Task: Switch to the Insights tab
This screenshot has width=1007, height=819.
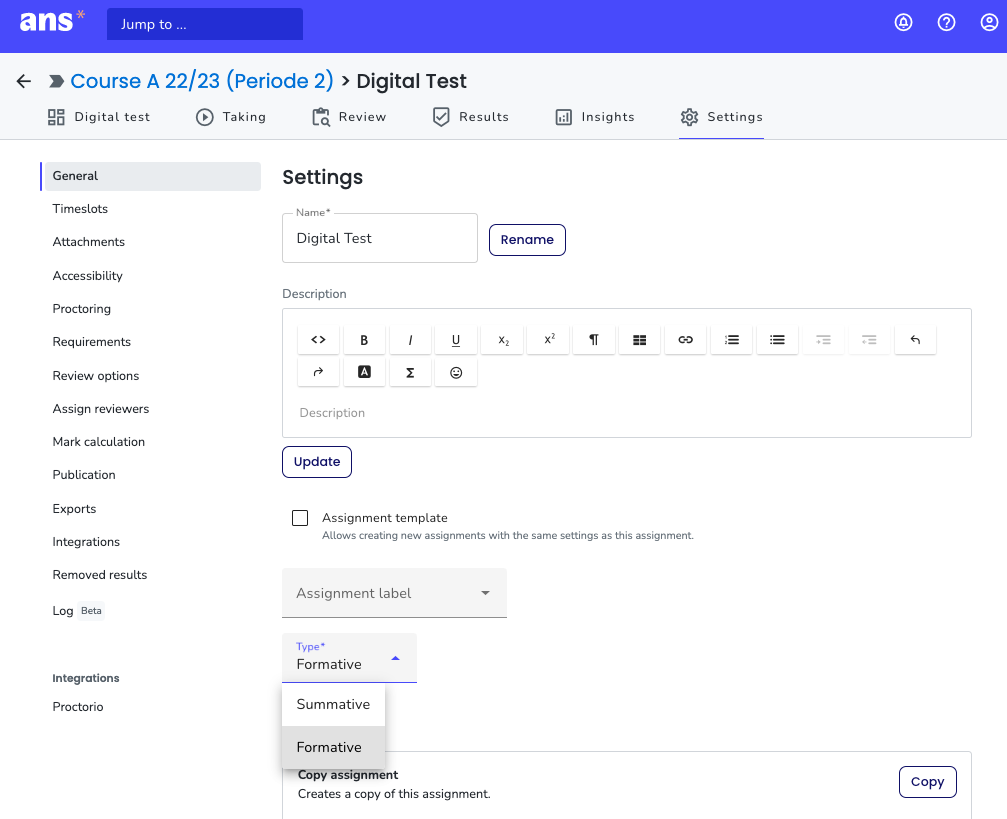Action: [x=595, y=117]
